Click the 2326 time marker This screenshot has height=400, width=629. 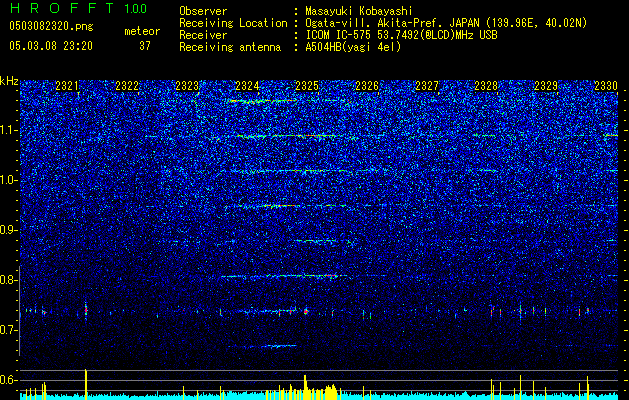pos(367,86)
